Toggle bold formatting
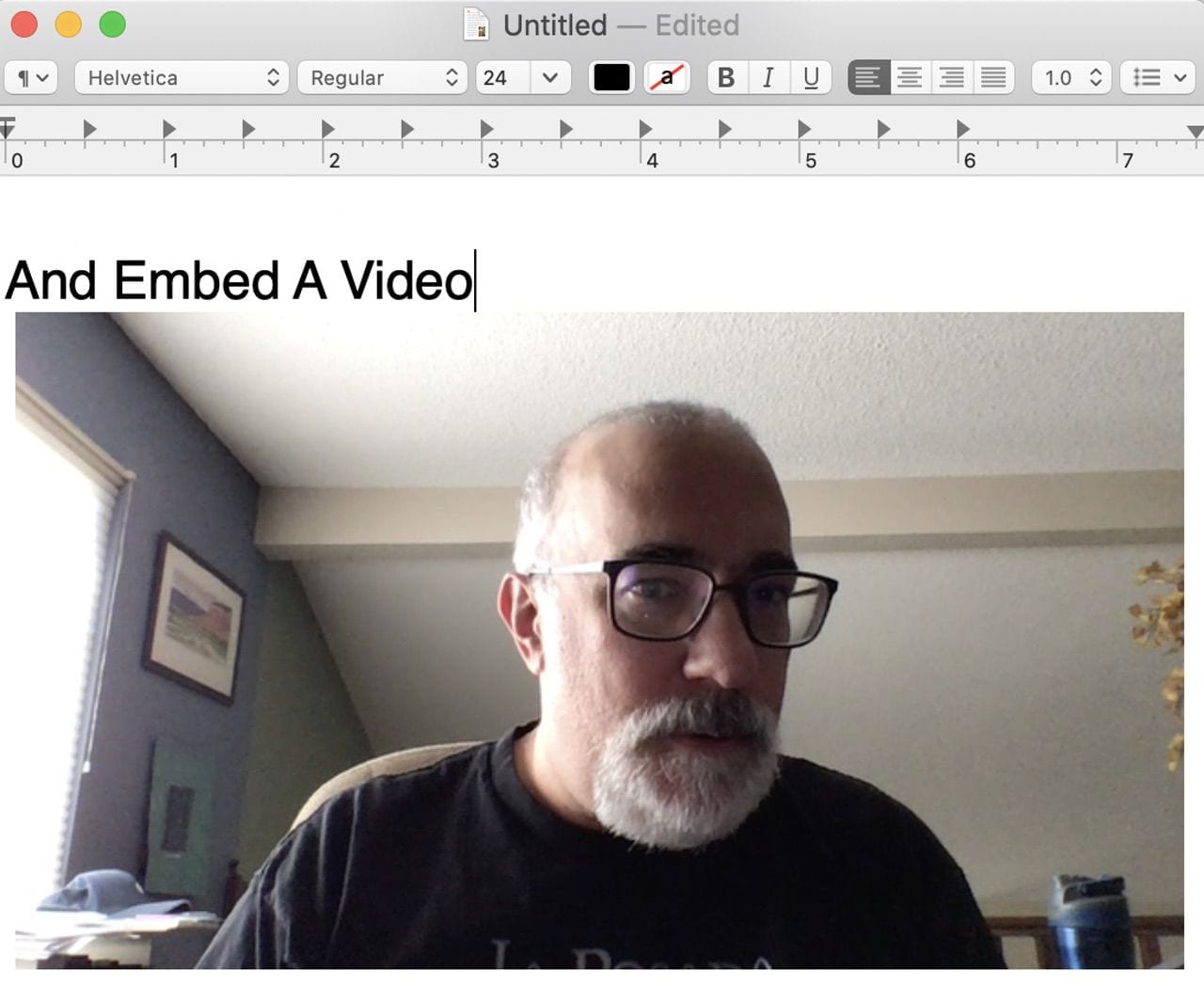This screenshot has height=986, width=1204. 725,78
